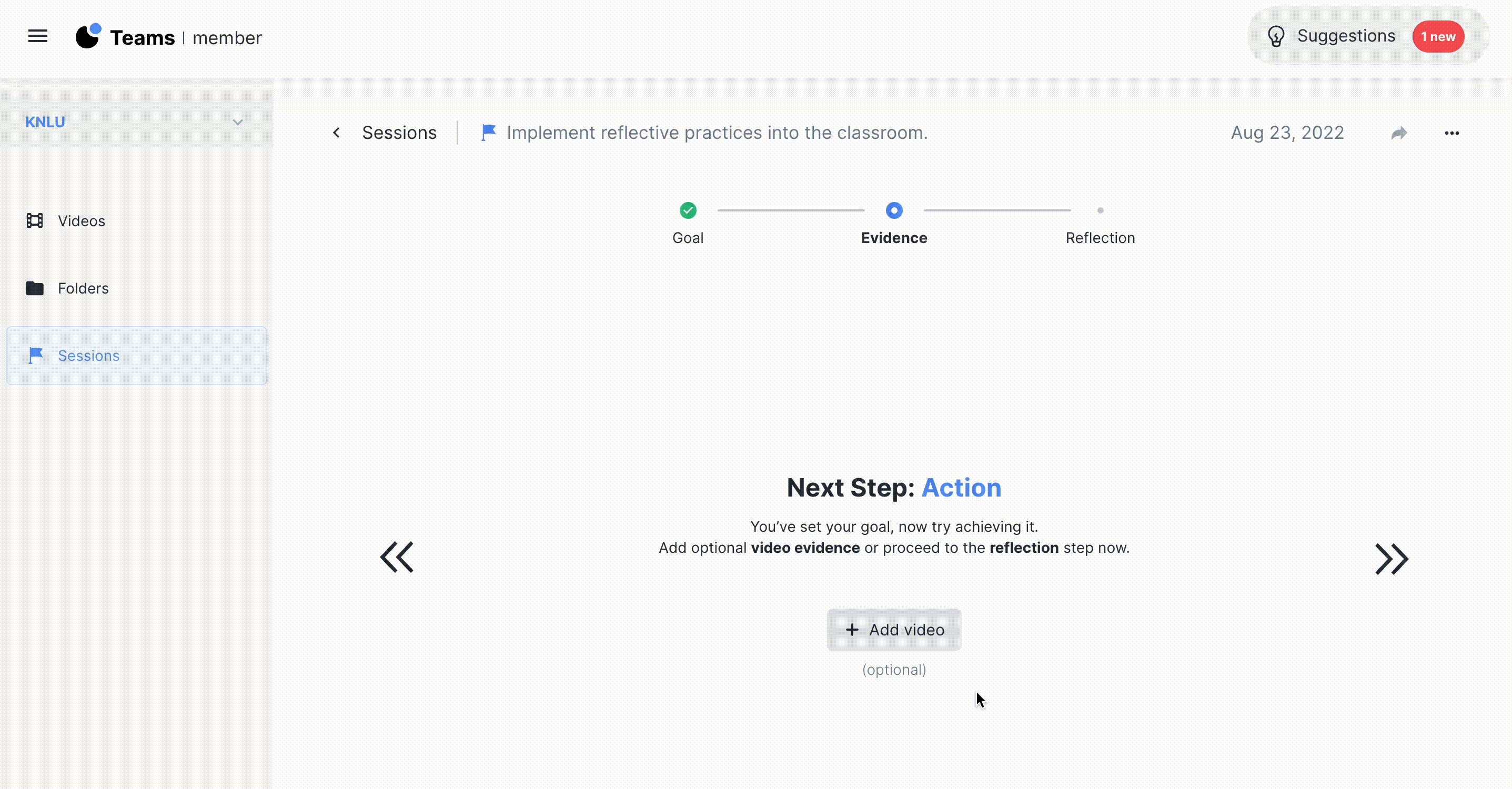Click the Sessions breadcrumb link
The height and width of the screenshot is (789, 1512).
tap(399, 133)
